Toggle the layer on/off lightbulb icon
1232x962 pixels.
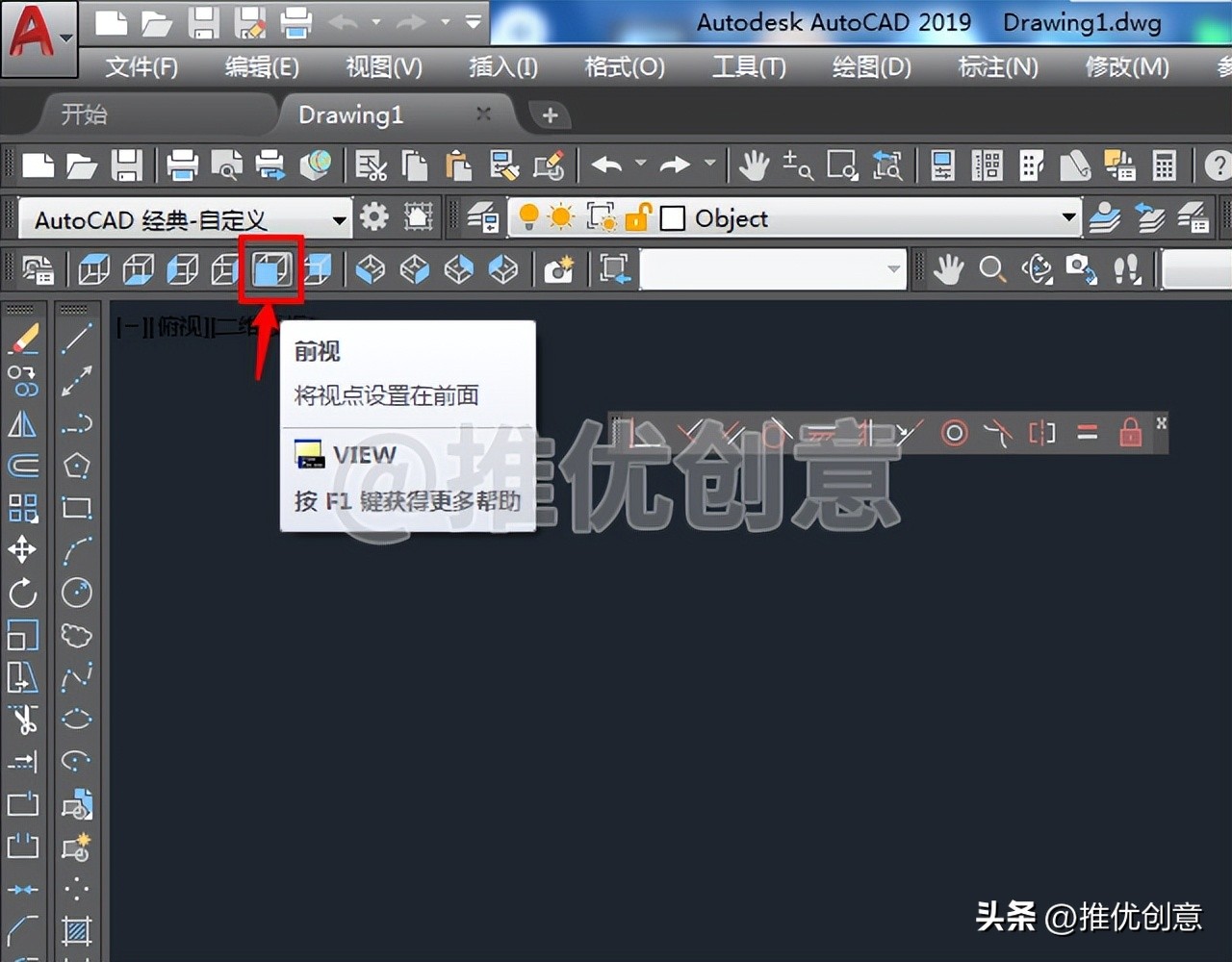coord(527,218)
